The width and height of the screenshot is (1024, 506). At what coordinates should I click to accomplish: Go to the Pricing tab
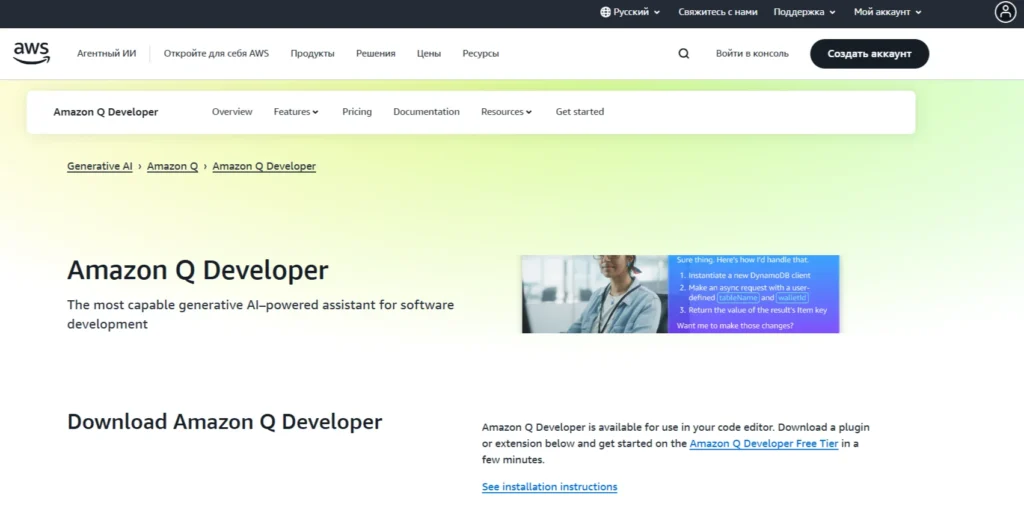[357, 112]
